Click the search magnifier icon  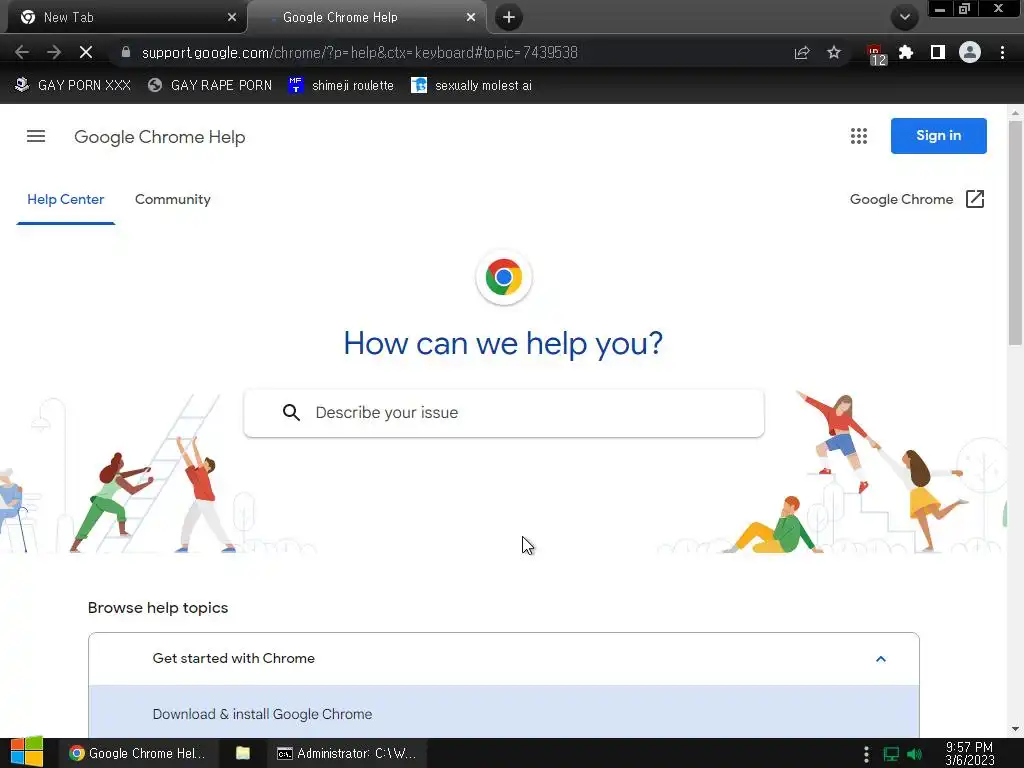click(291, 413)
